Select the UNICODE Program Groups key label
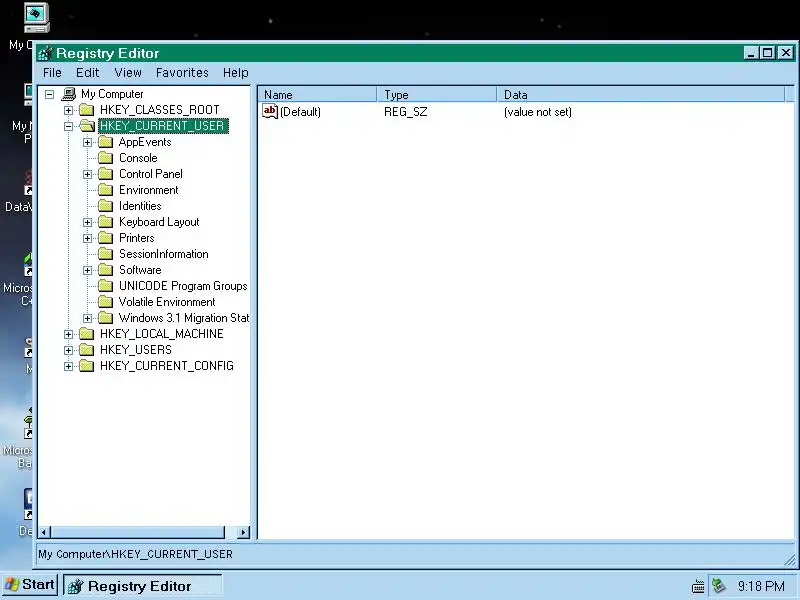The image size is (800, 600). [183, 286]
